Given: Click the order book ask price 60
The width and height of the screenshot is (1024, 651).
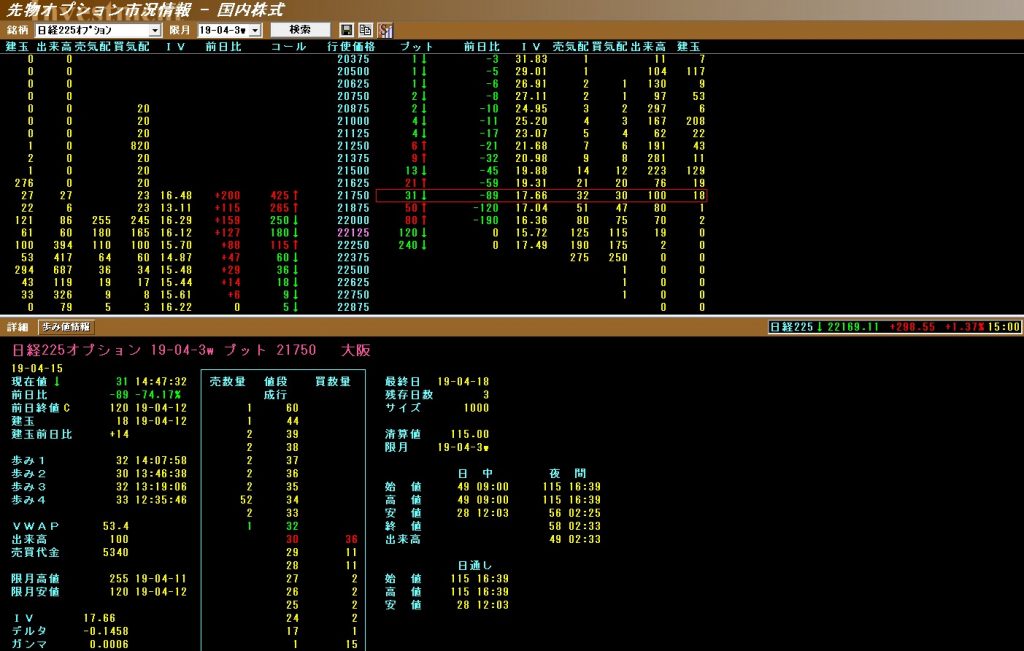Looking at the screenshot, I should tap(292, 407).
